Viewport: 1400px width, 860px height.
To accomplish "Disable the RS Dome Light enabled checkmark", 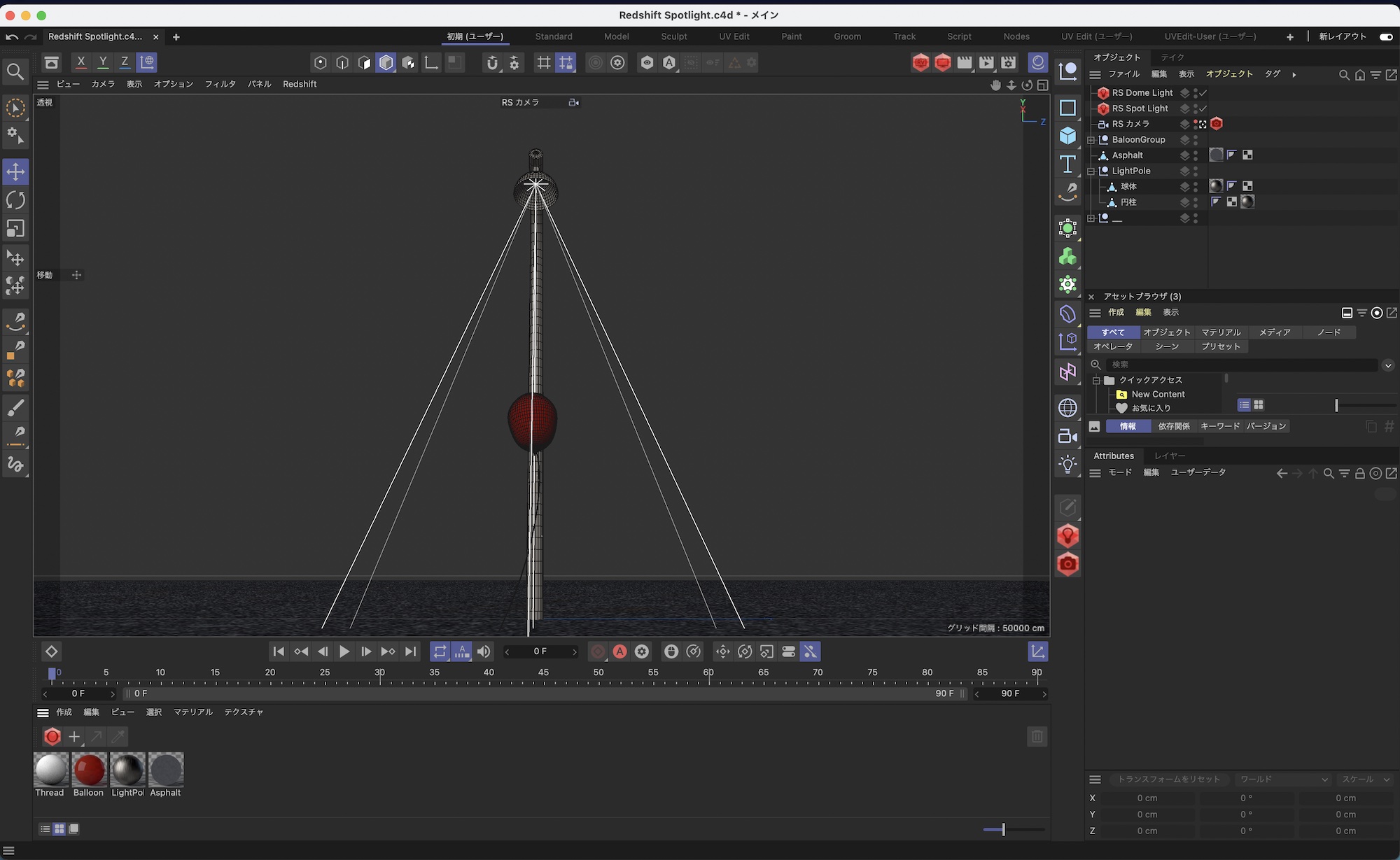I will pyautogui.click(x=1203, y=92).
